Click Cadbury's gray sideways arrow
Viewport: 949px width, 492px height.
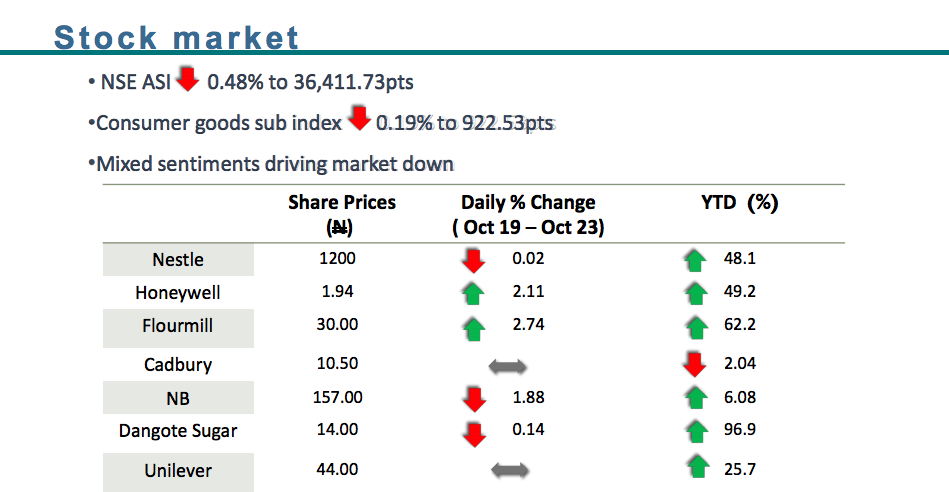508,366
